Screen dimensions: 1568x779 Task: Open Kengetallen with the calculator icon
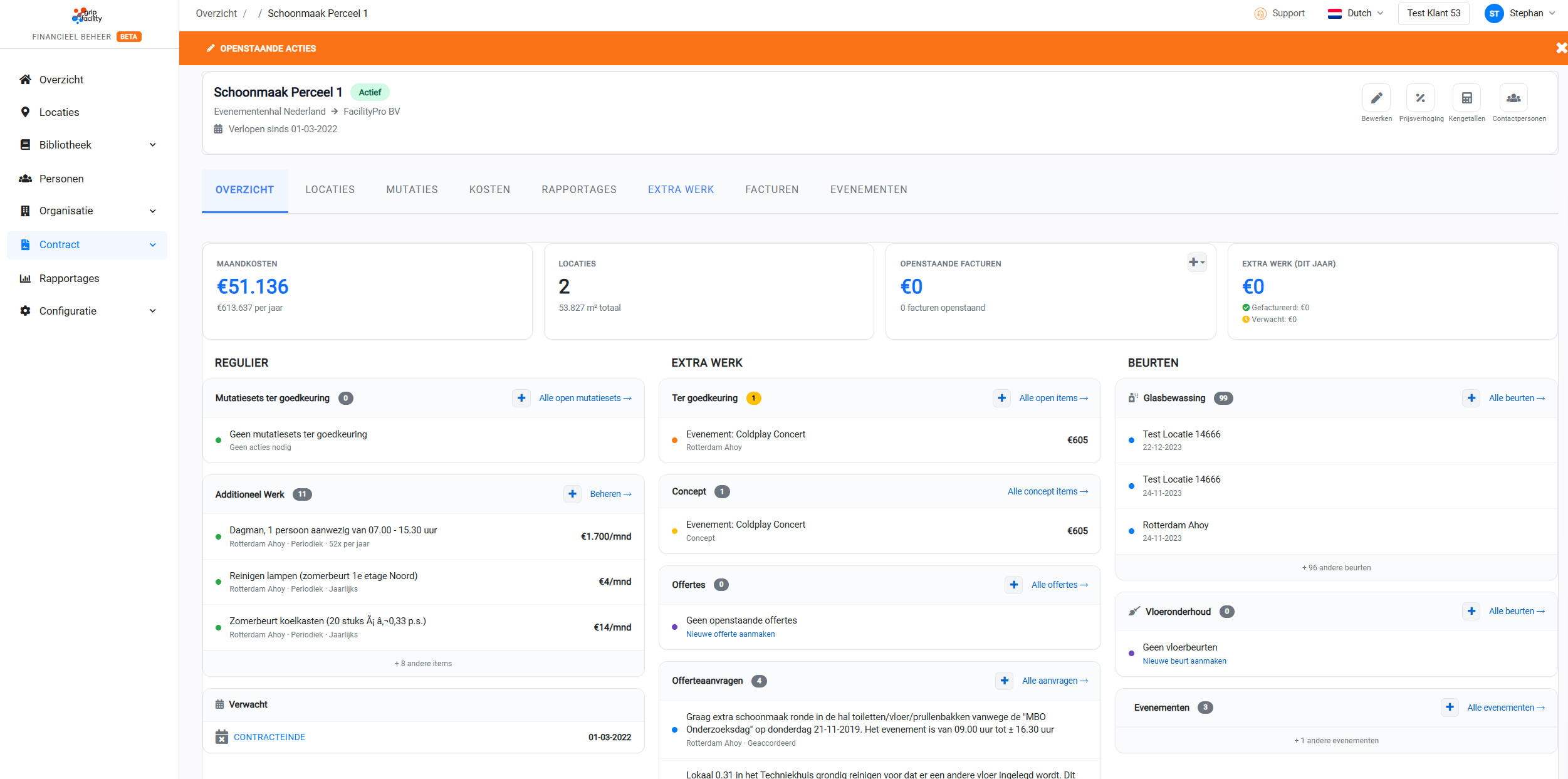click(1466, 98)
